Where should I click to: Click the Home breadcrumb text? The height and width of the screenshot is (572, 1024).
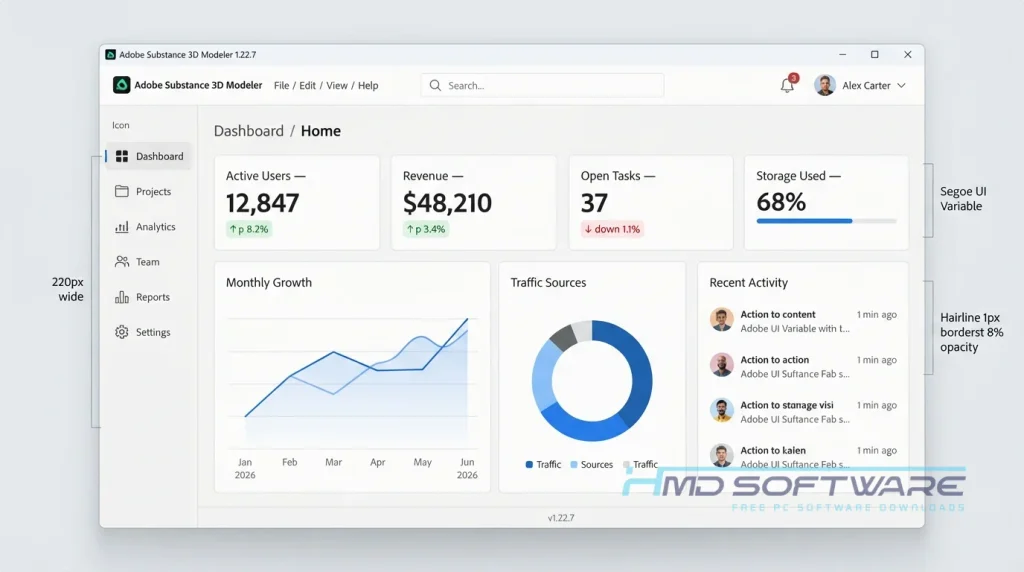[x=321, y=131]
